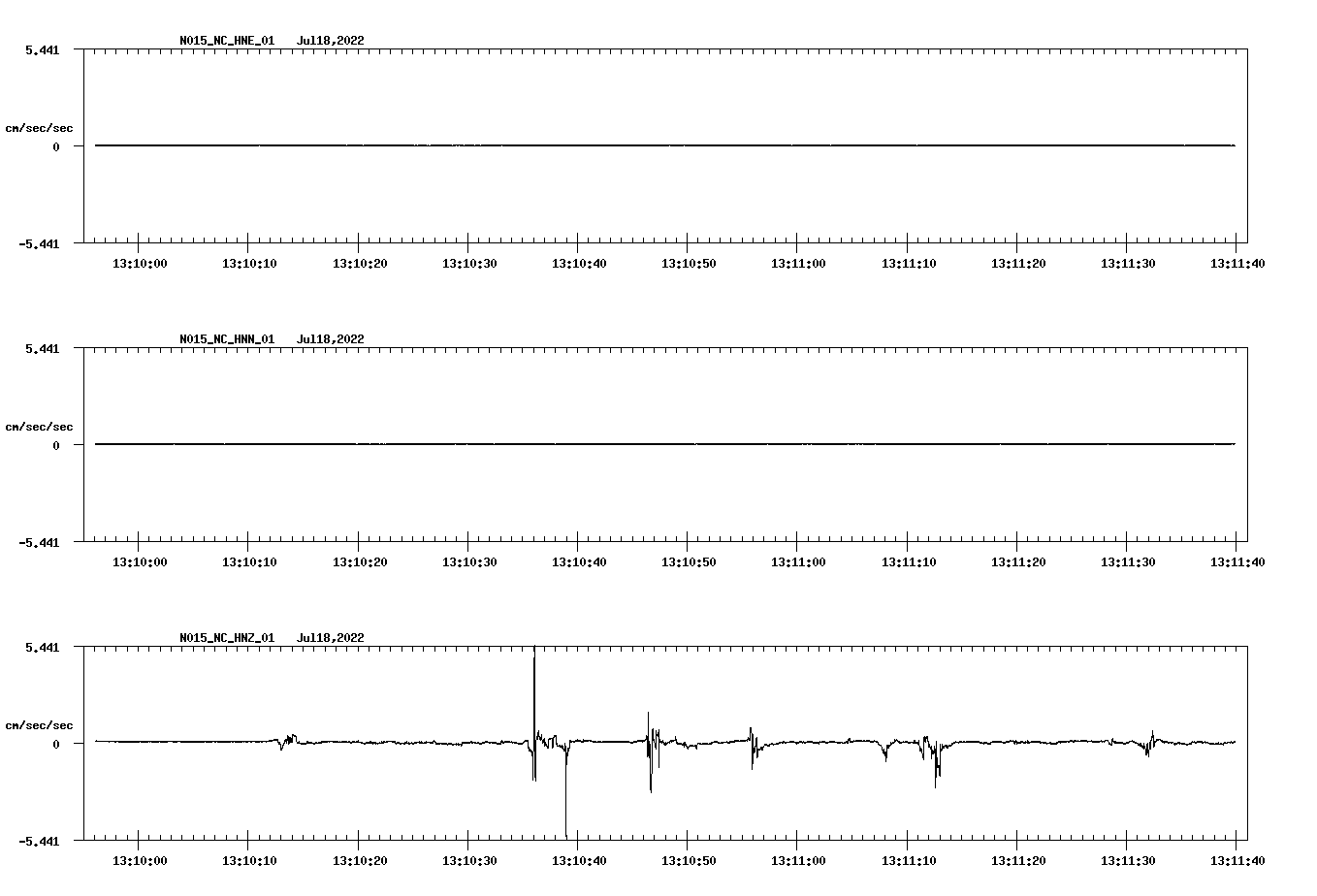Click the cm/sec/sec unit label of HNE plot
Viewport: 1317px width, 896px height.
39,128
